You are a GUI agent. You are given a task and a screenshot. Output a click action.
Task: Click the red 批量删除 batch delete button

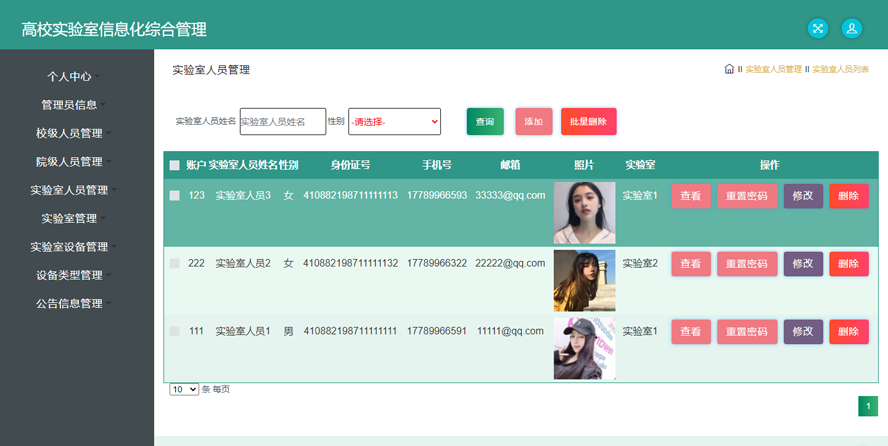pos(588,122)
